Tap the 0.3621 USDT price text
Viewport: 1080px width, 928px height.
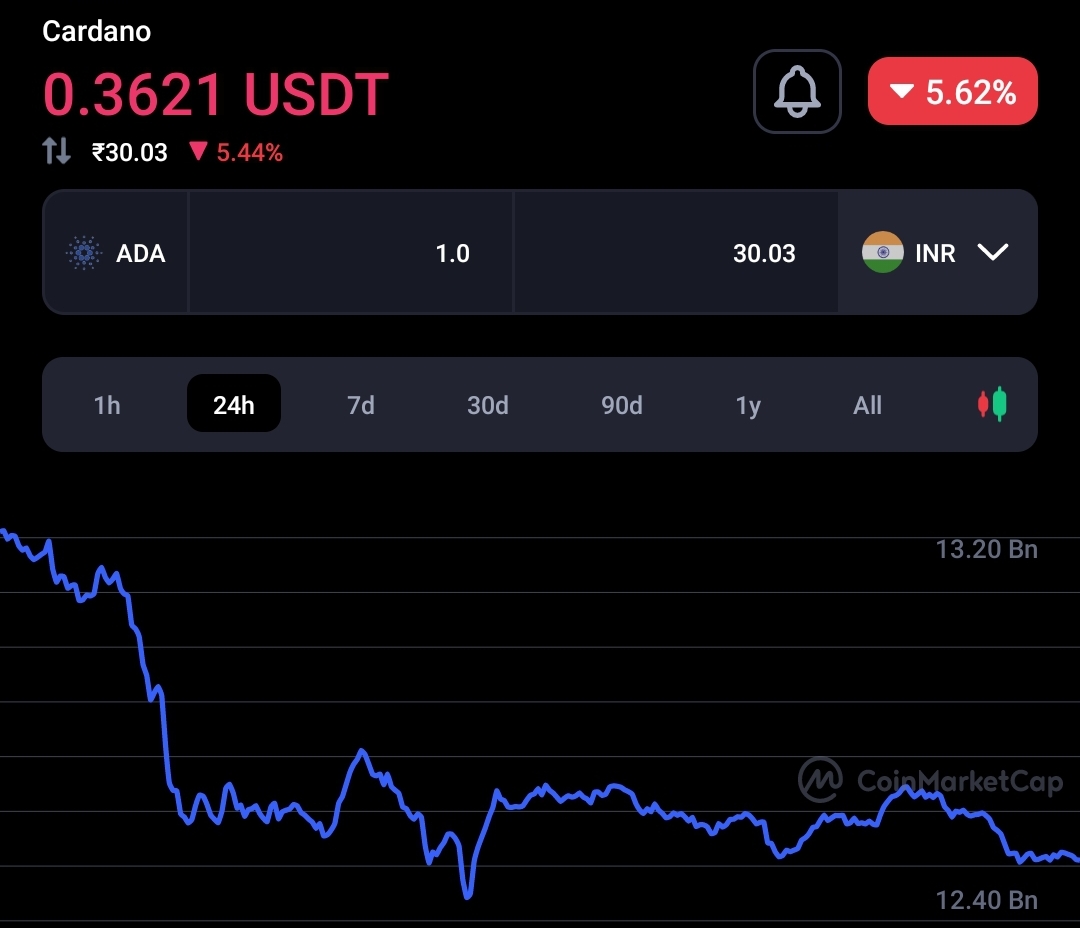point(216,94)
